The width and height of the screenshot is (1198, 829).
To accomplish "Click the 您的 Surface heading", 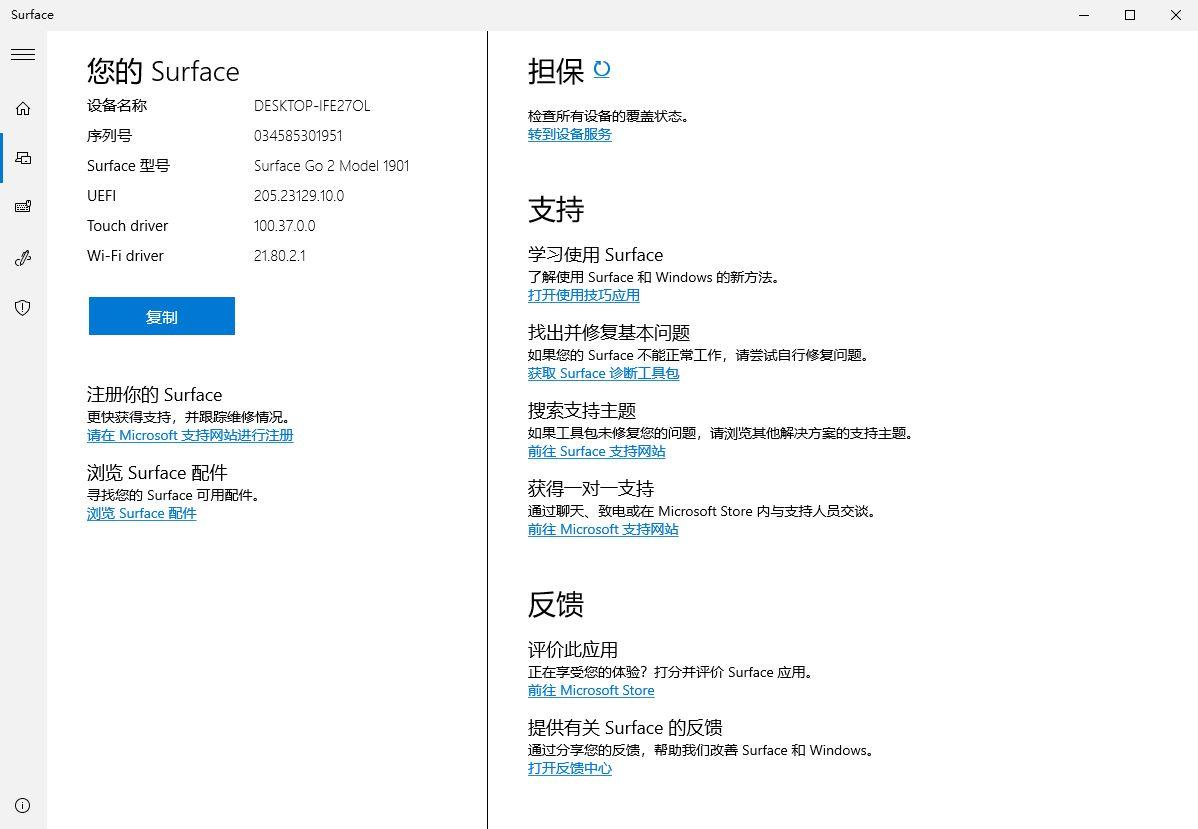I will (164, 71).
